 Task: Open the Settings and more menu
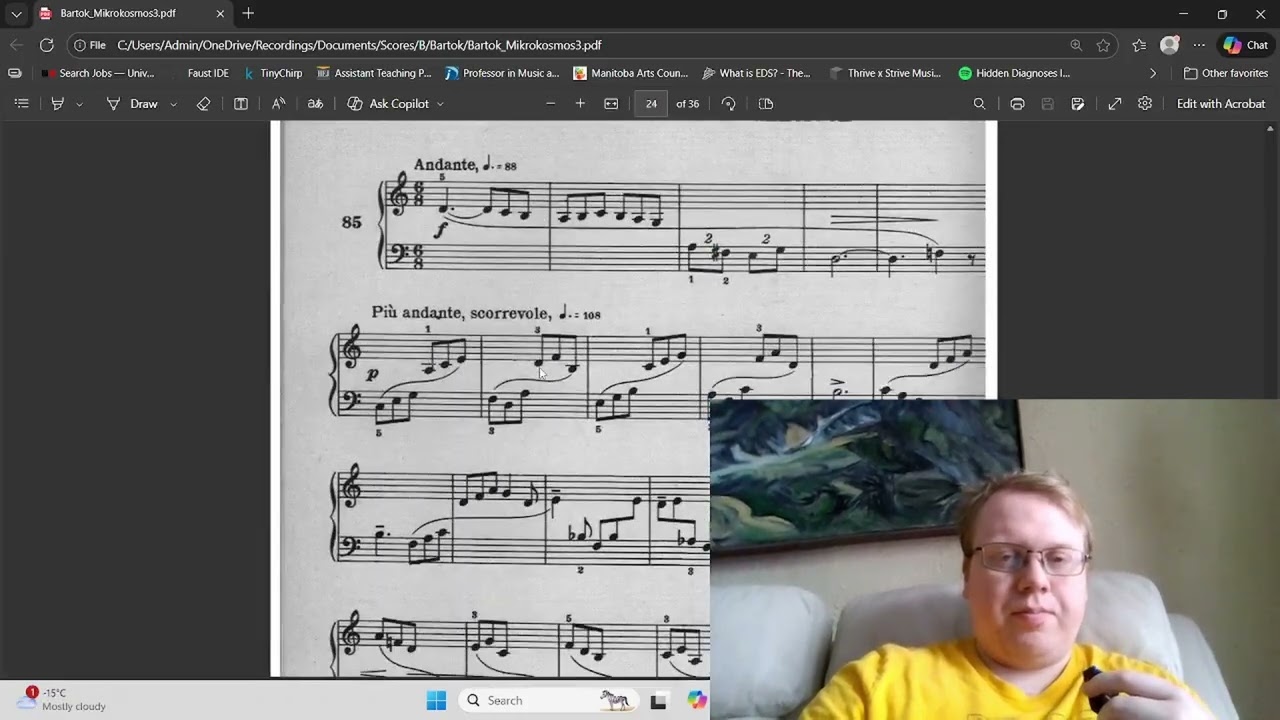click(x=1199, y=45)
